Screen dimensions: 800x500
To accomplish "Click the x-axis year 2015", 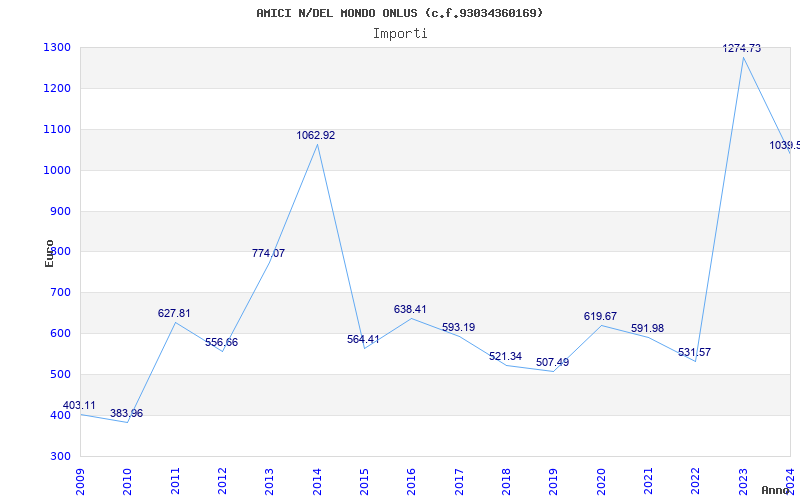I will pos(364,481).
